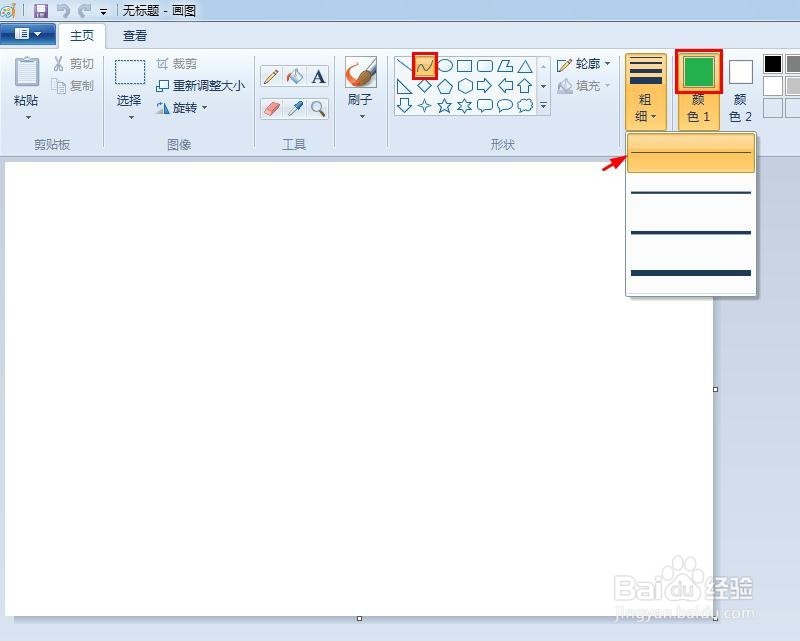The image size is (800, 641).
Task: Select the Oval callout shape
Action: 505,106
